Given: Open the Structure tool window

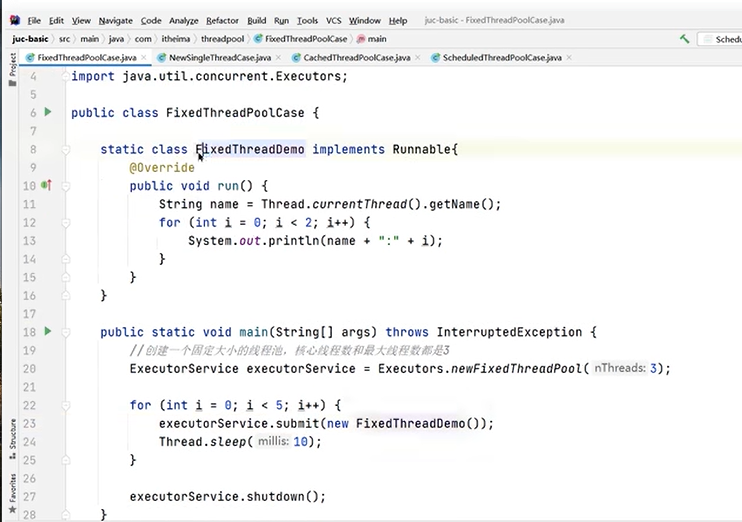Looking at the screenshot, I should pyautogui.click(x=12, y=438).
